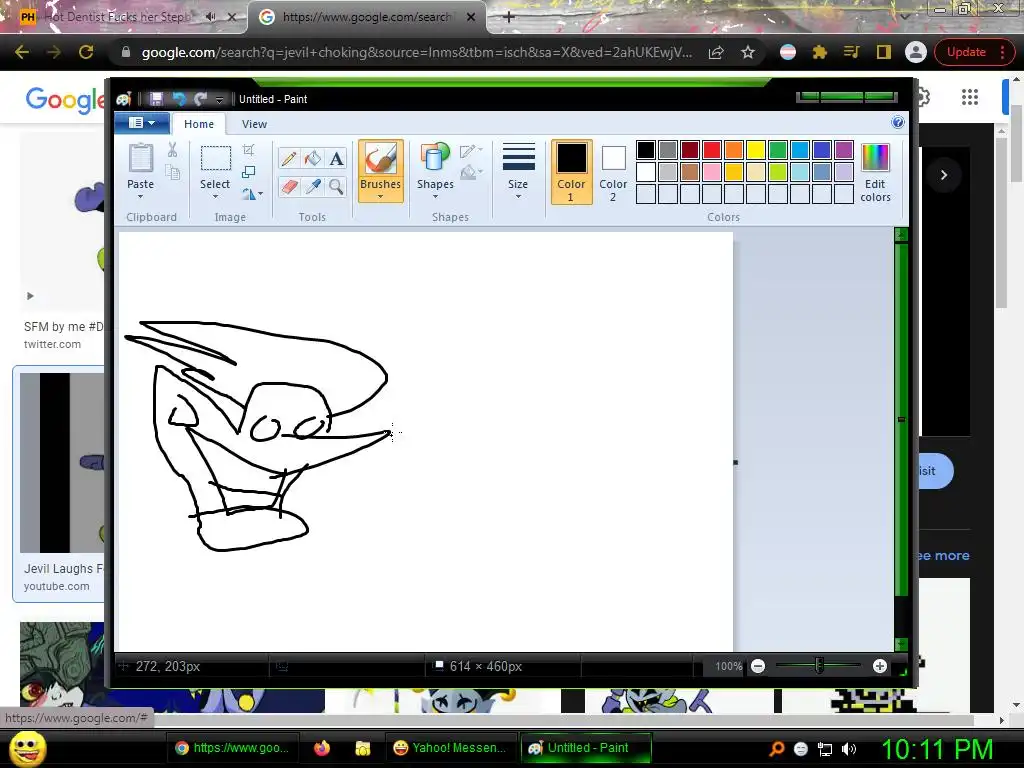Viewport: 1024px width, 768px height.
Task: Open Yahoo! Messenger from the taskbar
Action: click(x=451, y=748)
